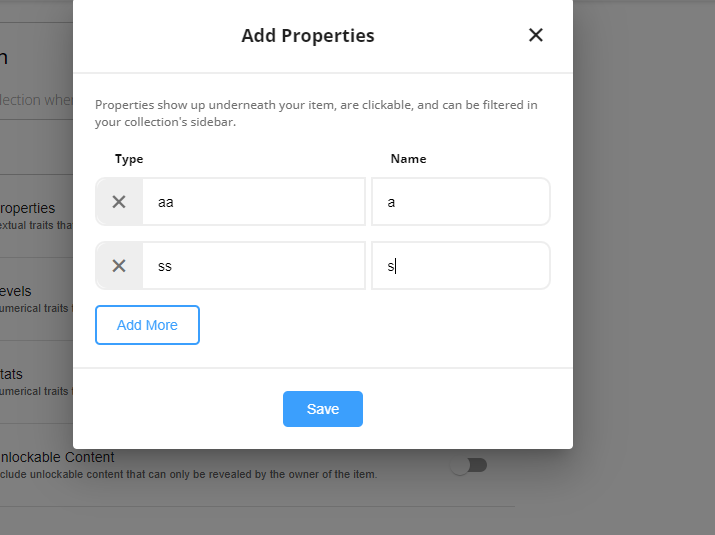
Task: Select the Properties section behind the dialog
Action: coord(28,208)
